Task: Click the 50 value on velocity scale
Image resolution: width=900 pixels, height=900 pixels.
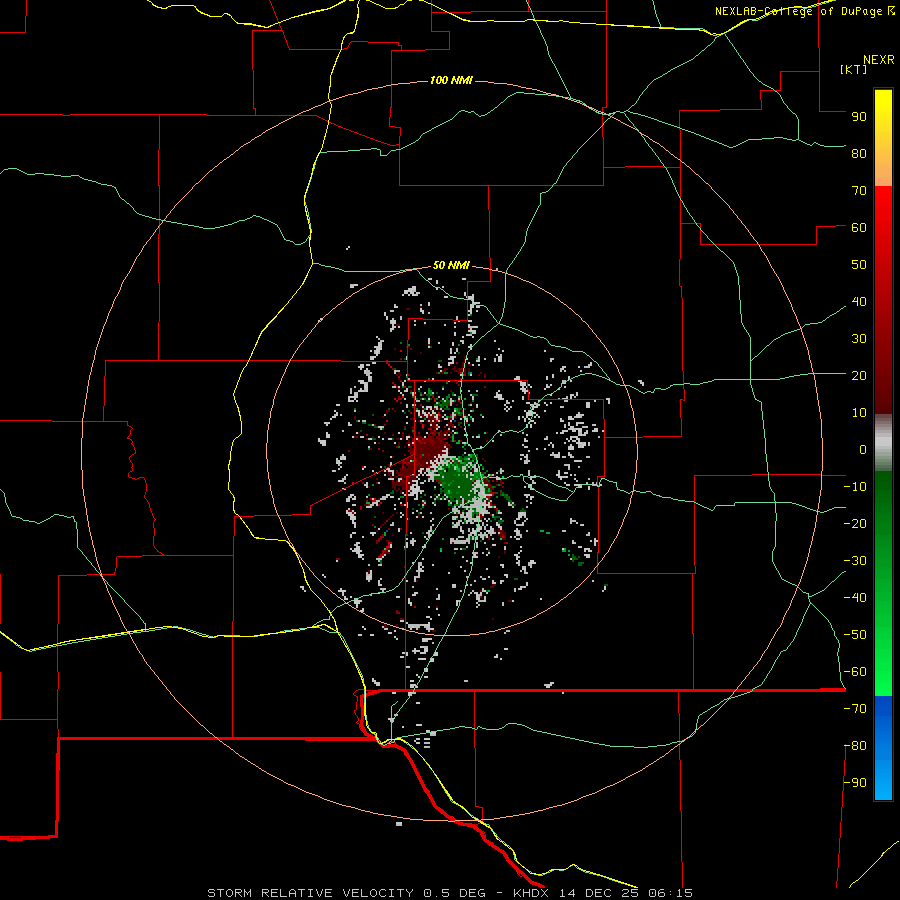Action: coord(859,265)
